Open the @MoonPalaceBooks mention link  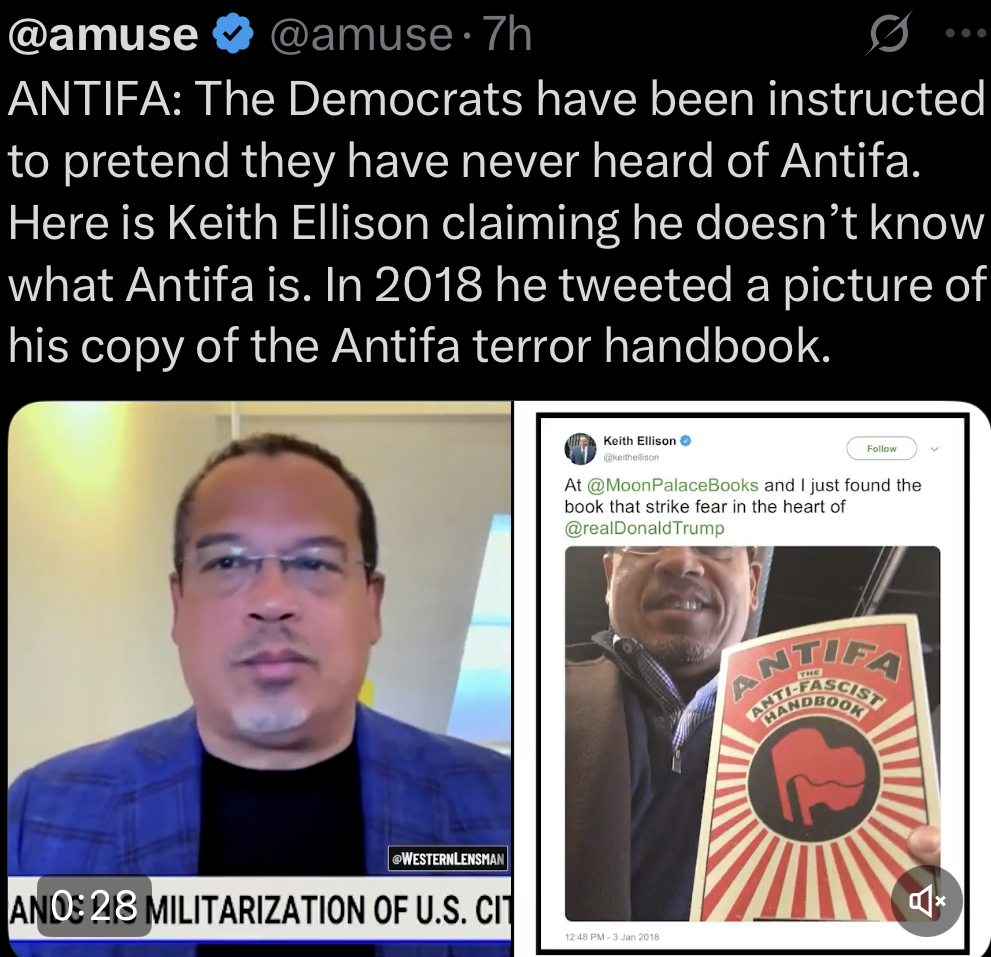672,485
